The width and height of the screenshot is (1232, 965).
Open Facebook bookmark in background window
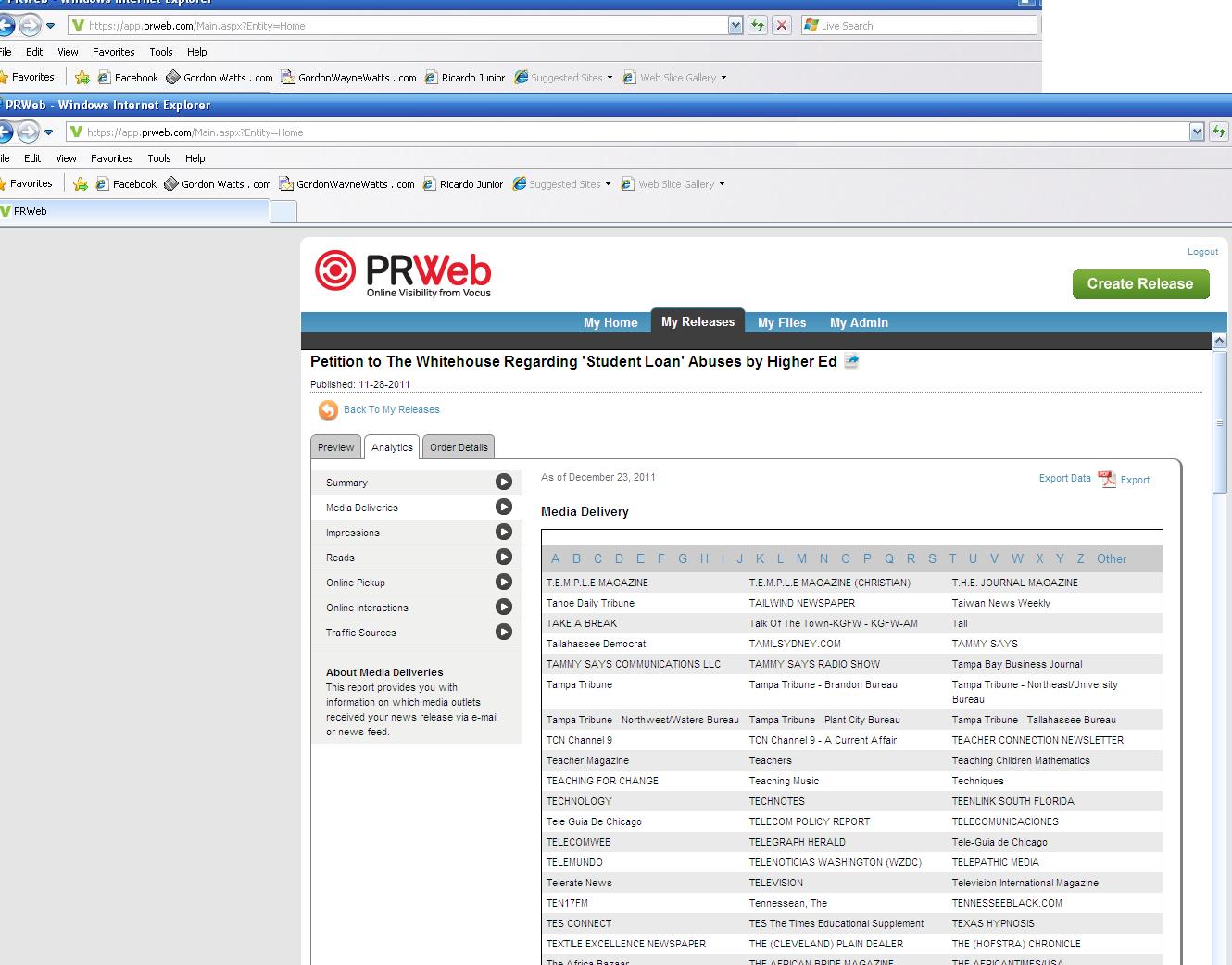tap(128, 78)
